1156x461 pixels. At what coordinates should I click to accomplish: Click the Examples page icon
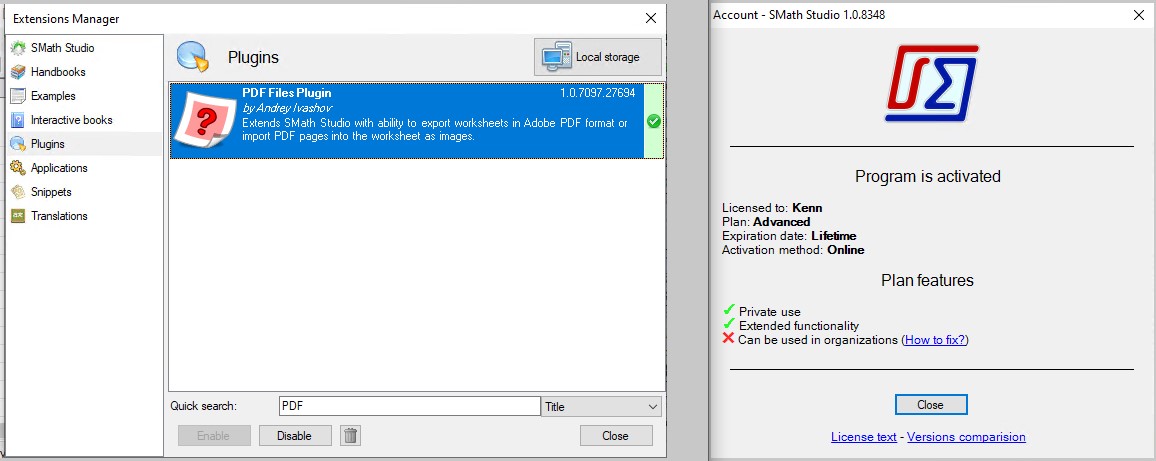click(x=18, y=96)
